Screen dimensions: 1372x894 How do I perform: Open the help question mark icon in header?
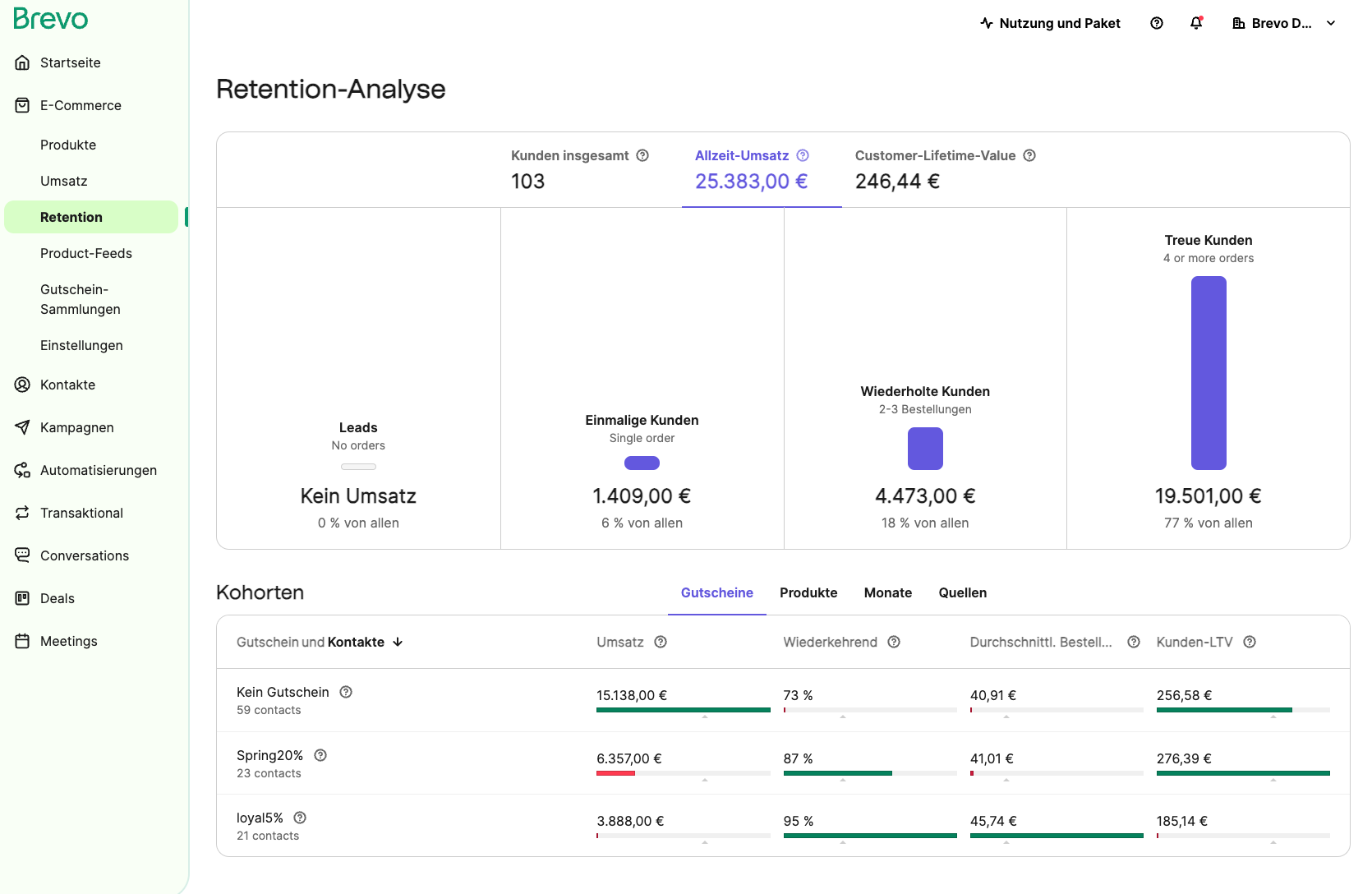pyautogui.click(x=1157, y=23)
